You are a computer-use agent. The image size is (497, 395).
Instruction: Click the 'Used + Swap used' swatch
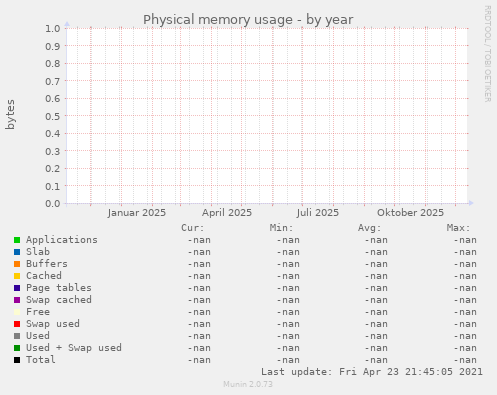click(17, 348)
